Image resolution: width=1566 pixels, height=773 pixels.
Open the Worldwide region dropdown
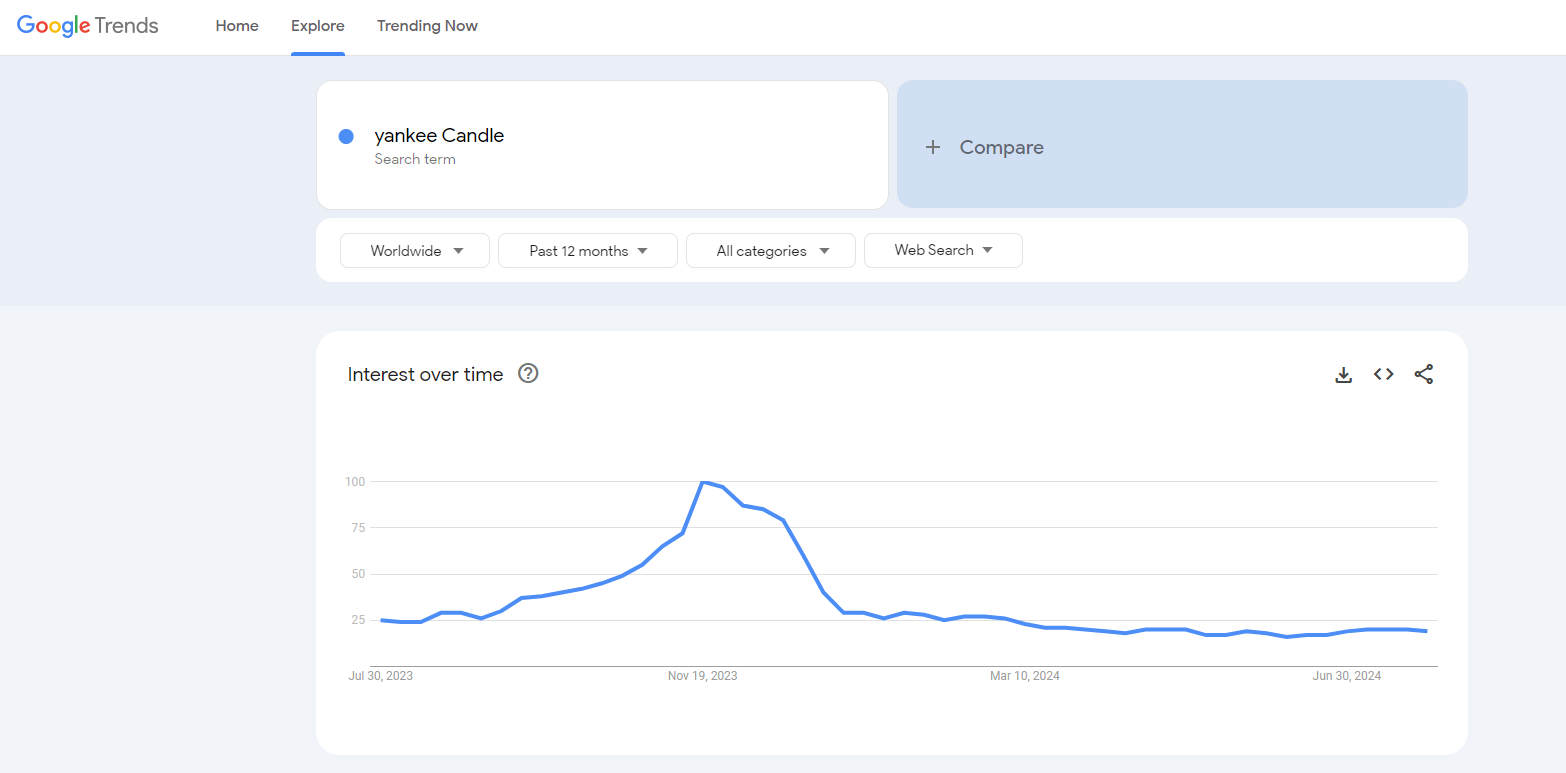pyautogui.click(x=415, y=251)
